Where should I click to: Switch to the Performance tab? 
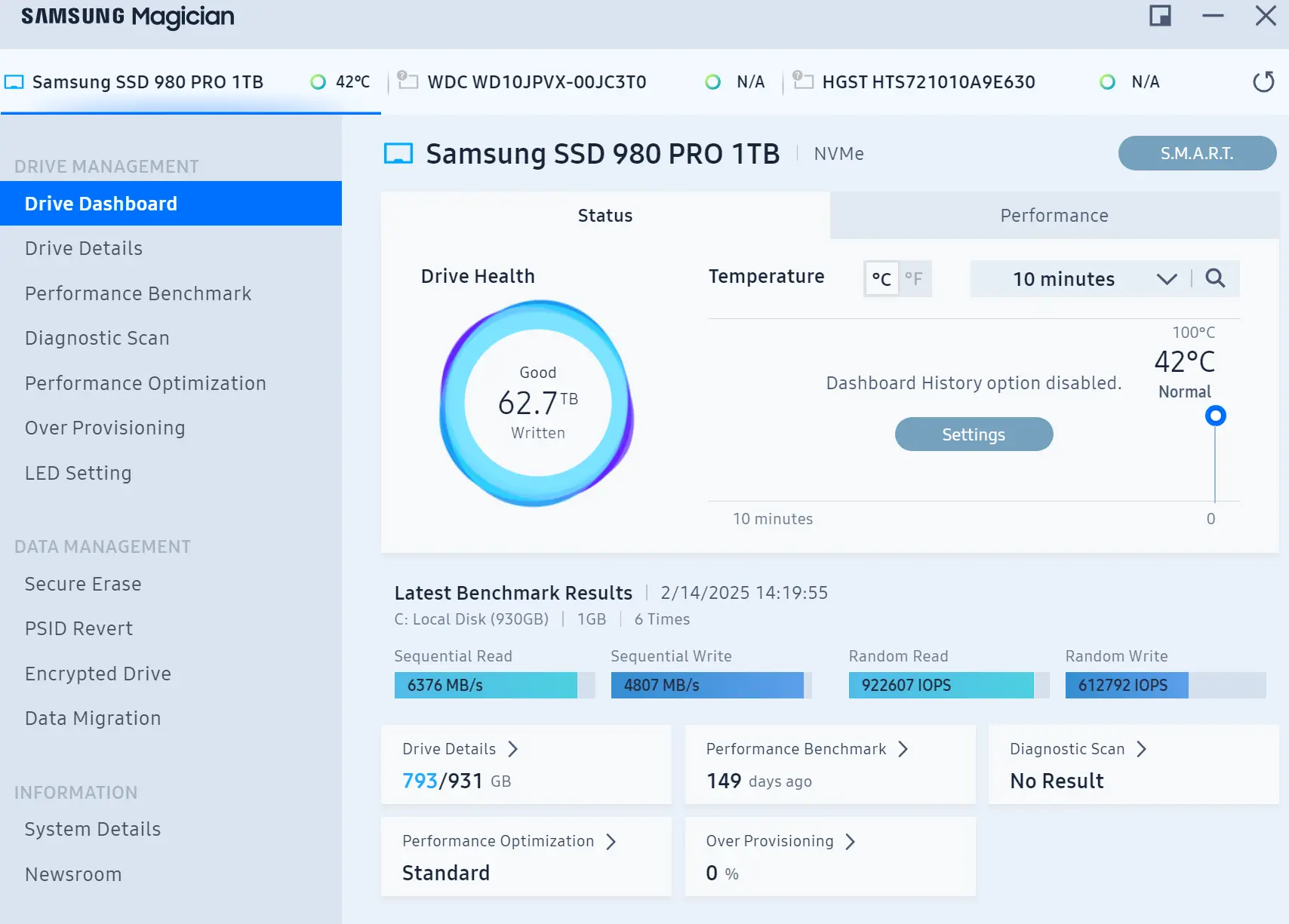[x=1054, y=216]
